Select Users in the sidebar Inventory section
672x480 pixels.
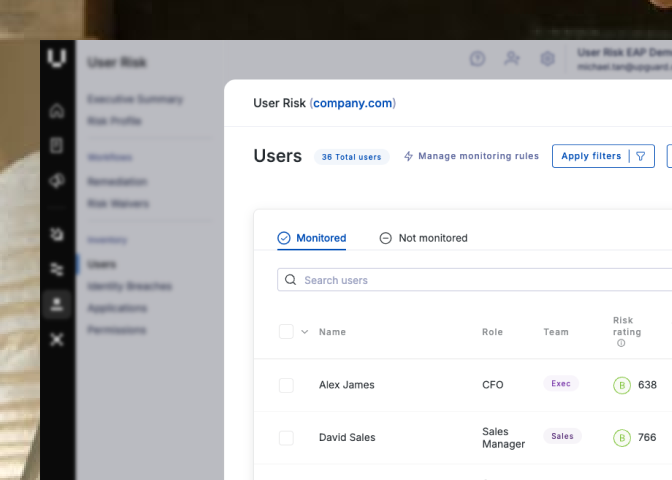pos(102,264)
